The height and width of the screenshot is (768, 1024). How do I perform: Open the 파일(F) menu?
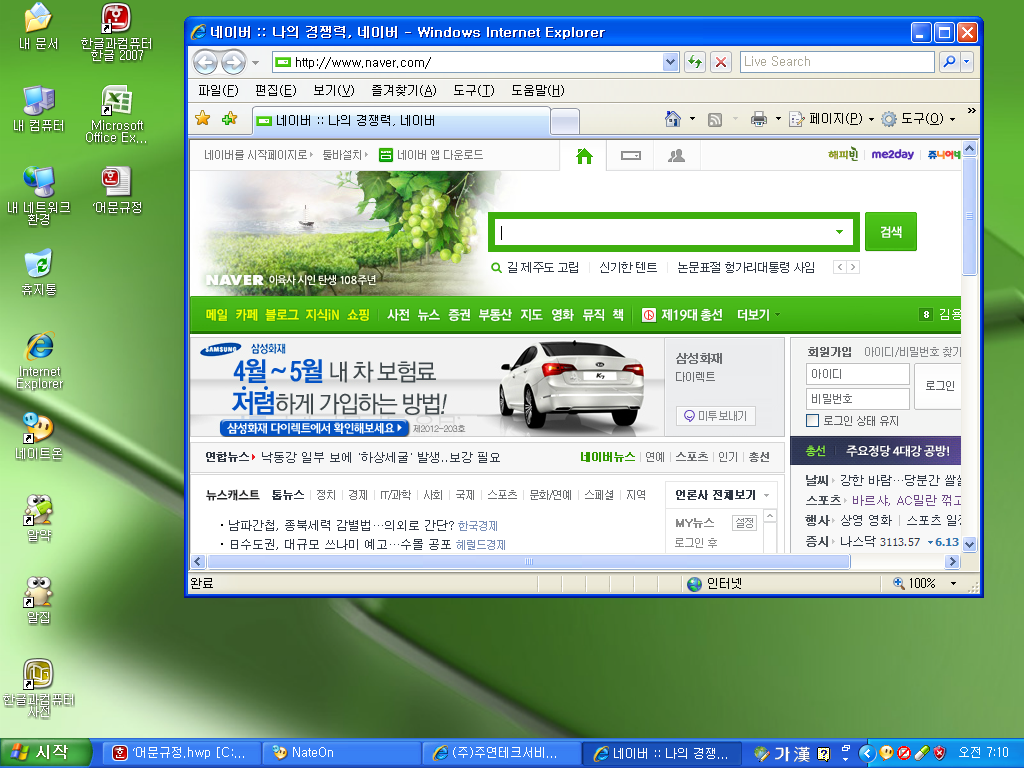pos(218,91)
